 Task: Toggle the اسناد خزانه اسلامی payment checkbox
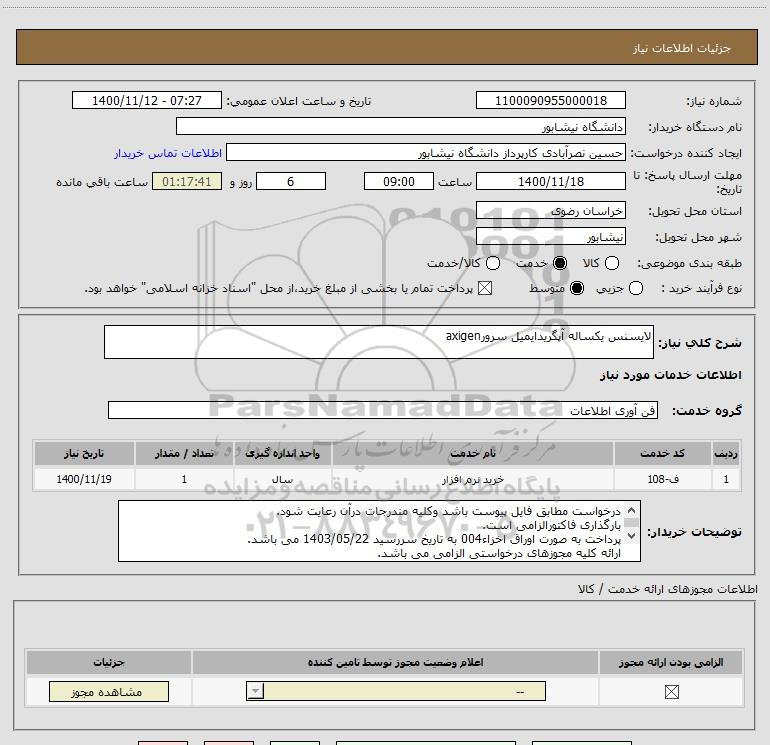coord(485,288)
